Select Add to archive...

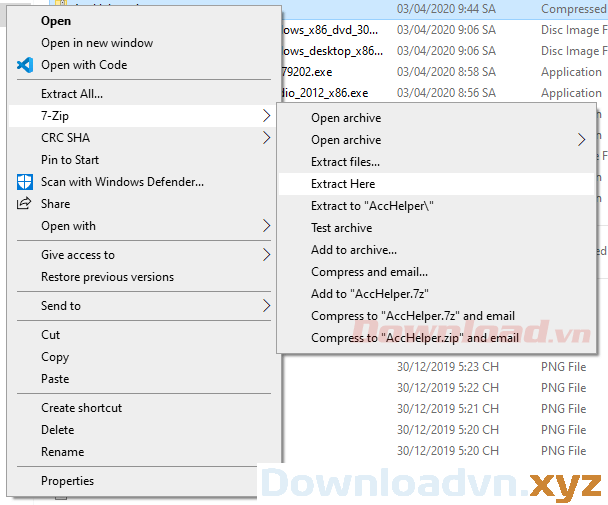pos(354,250)
